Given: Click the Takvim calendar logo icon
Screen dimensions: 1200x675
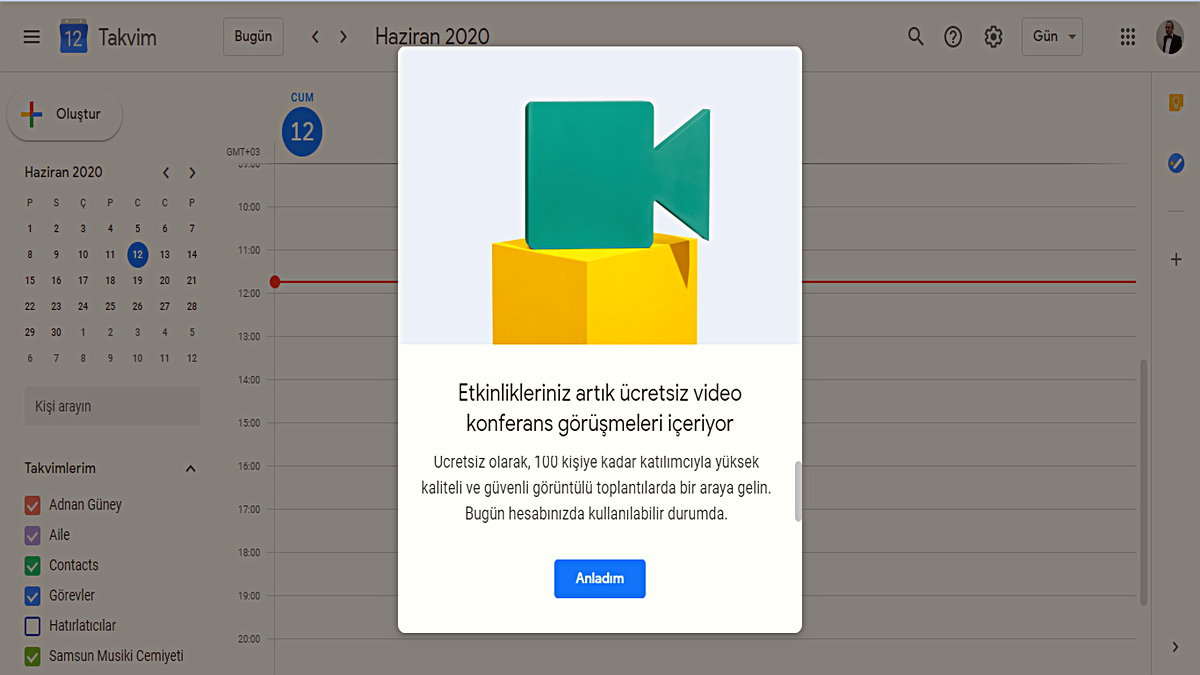Looking at the screenshot, I should pyautogui.click(x=74, y=37).
